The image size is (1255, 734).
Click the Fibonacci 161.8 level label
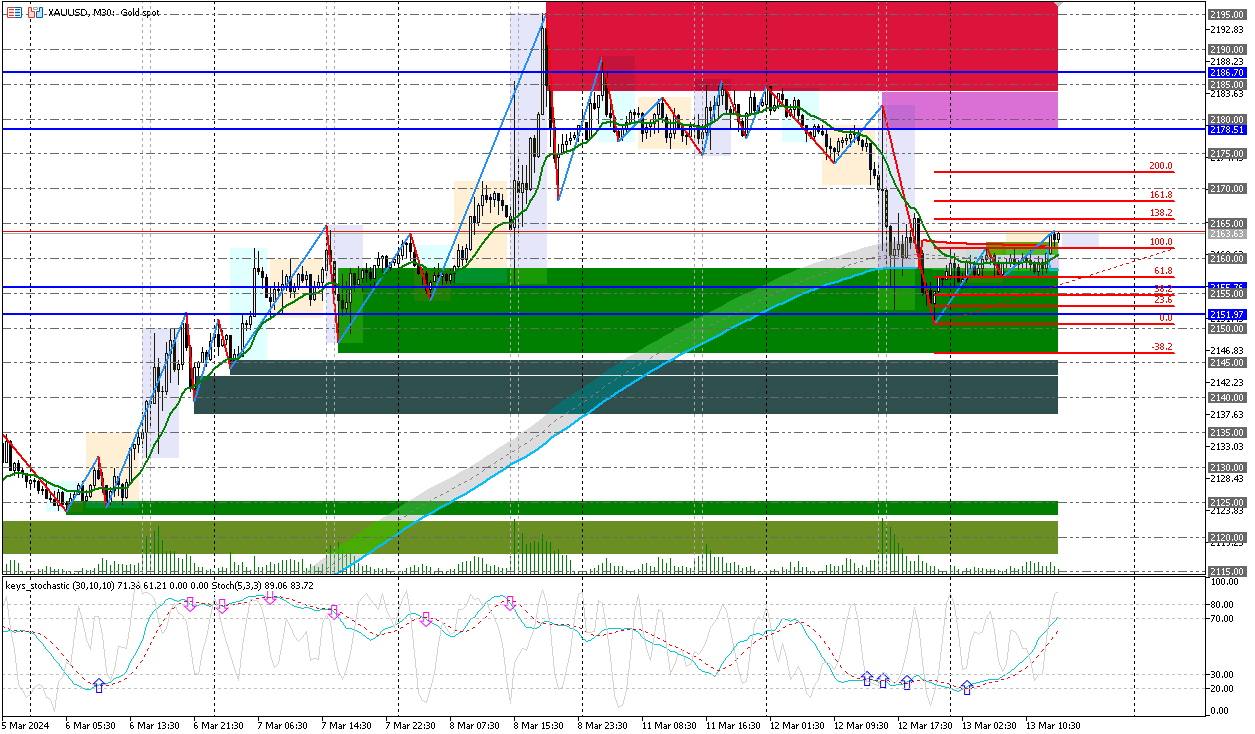(x=1160, y=195)
